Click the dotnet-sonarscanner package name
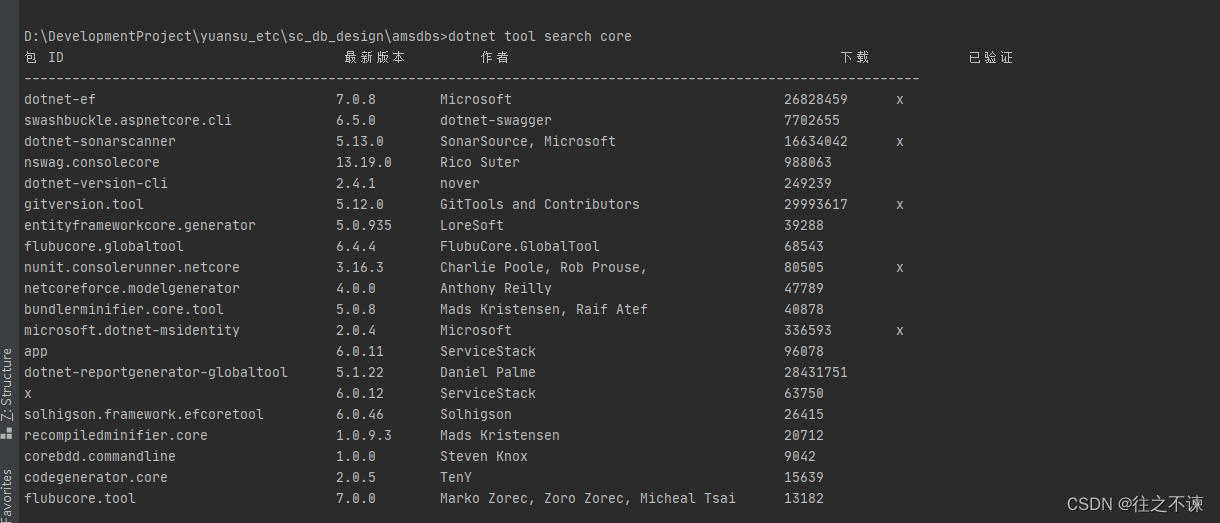Viewport: 1220px width, 523px height. click(100, 141)
